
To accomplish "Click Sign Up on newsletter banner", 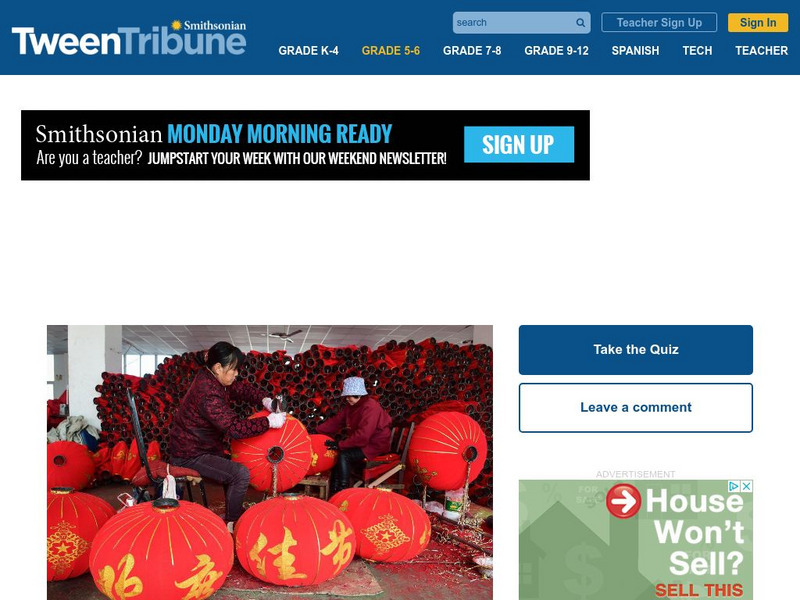I will [519, 144].
